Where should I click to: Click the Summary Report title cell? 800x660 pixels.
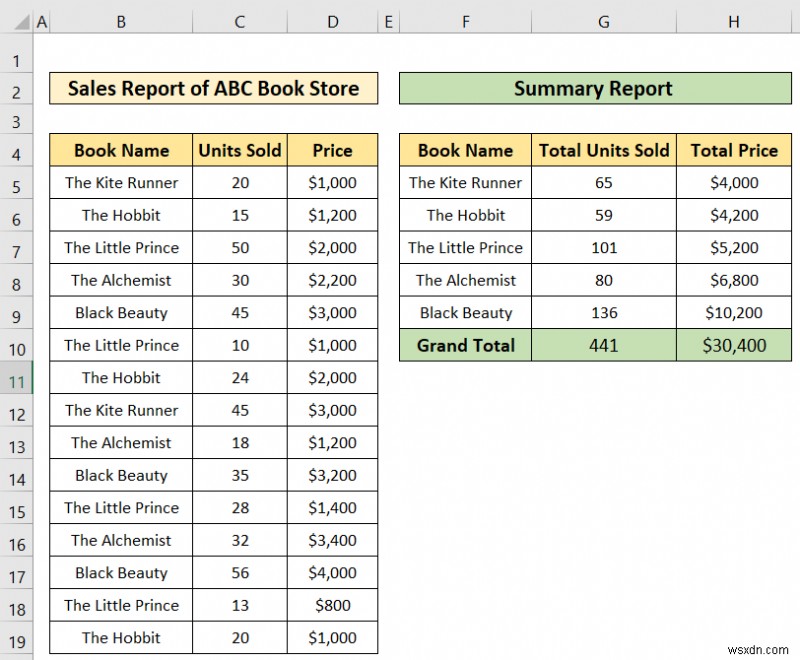click(x=592, y=89)
